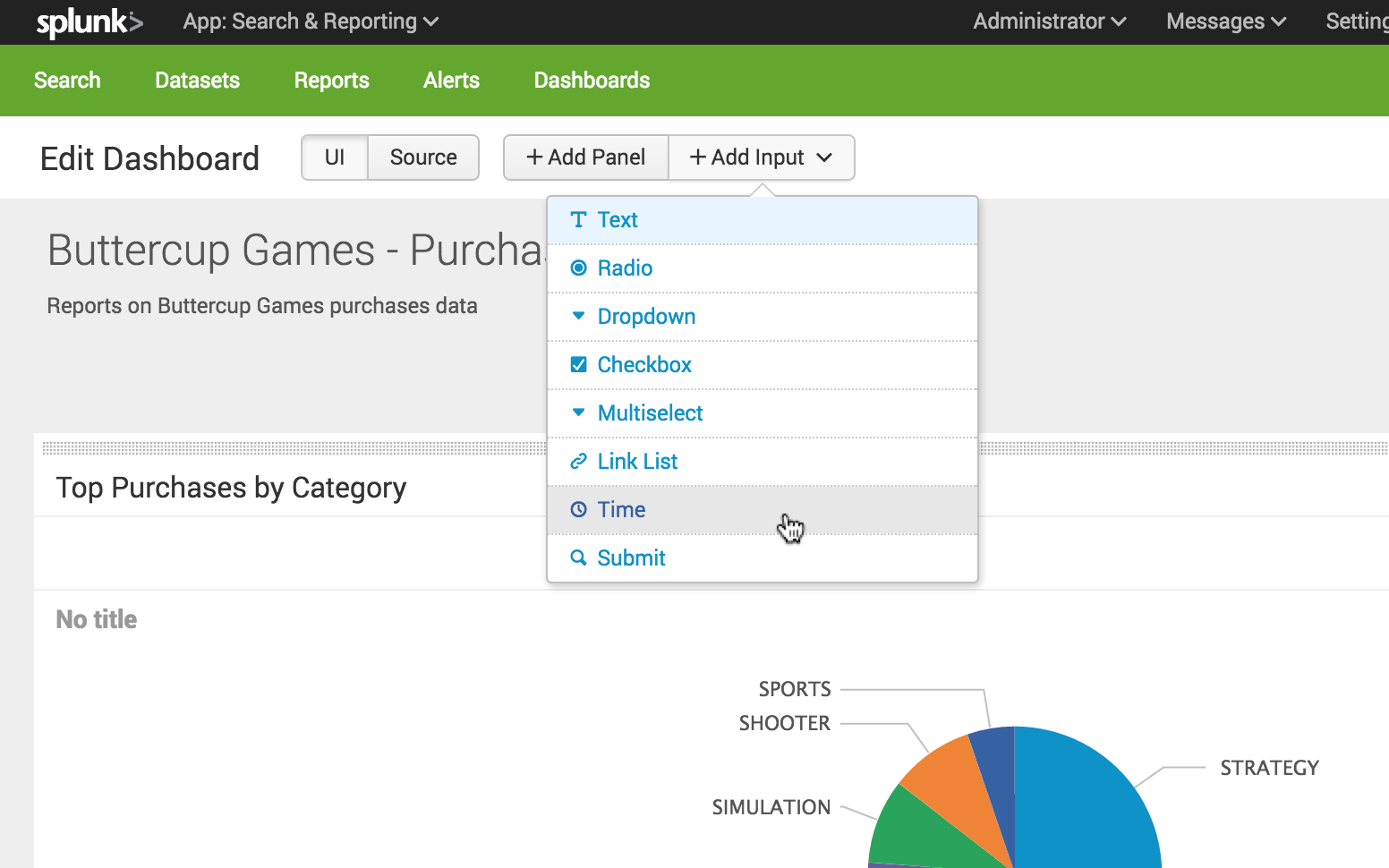
Task: Click the Radio option's circle icon
Action: click(578, 268)
